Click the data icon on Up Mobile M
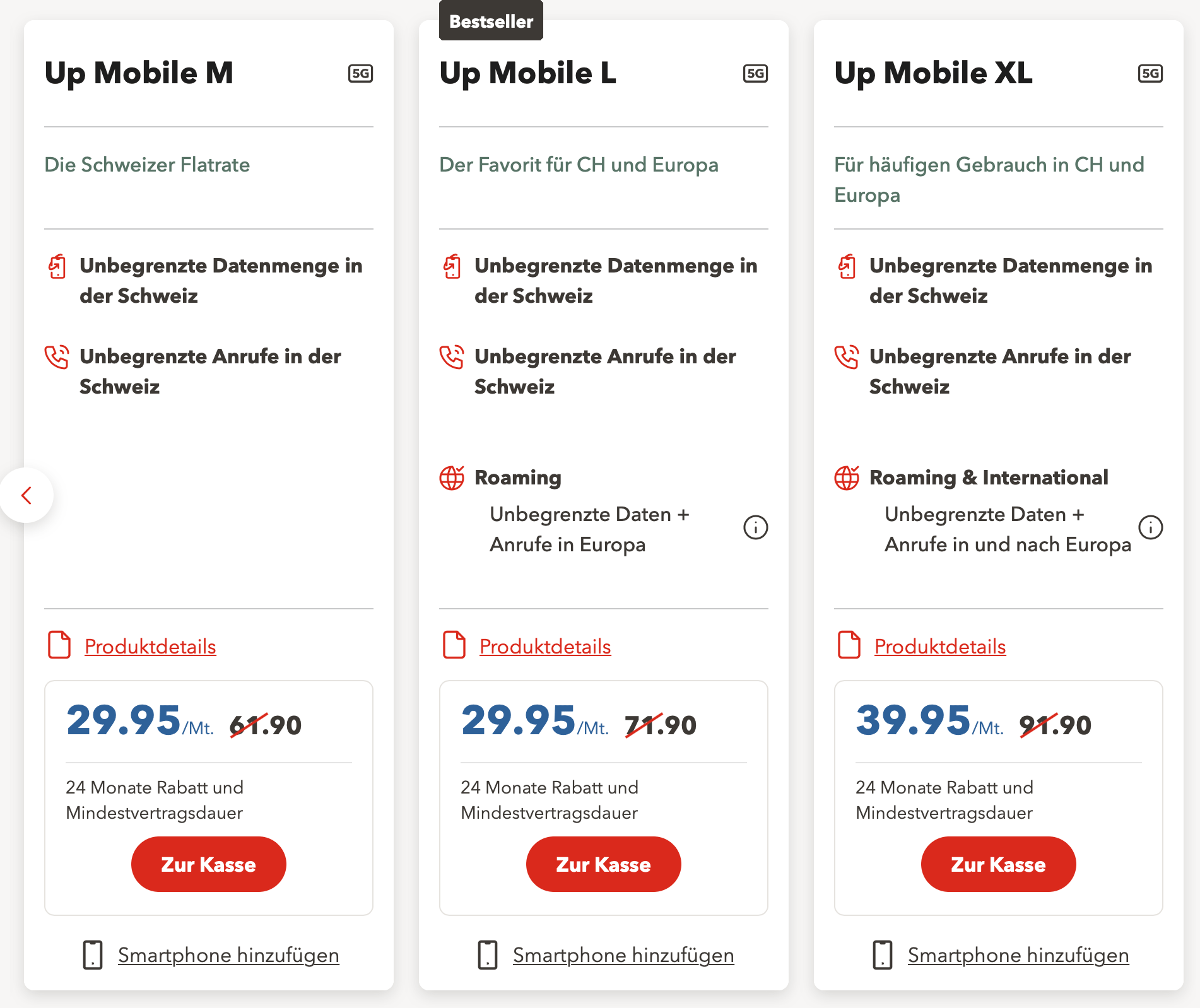This screenshot has width=1200, height=1008. point(57,266)
